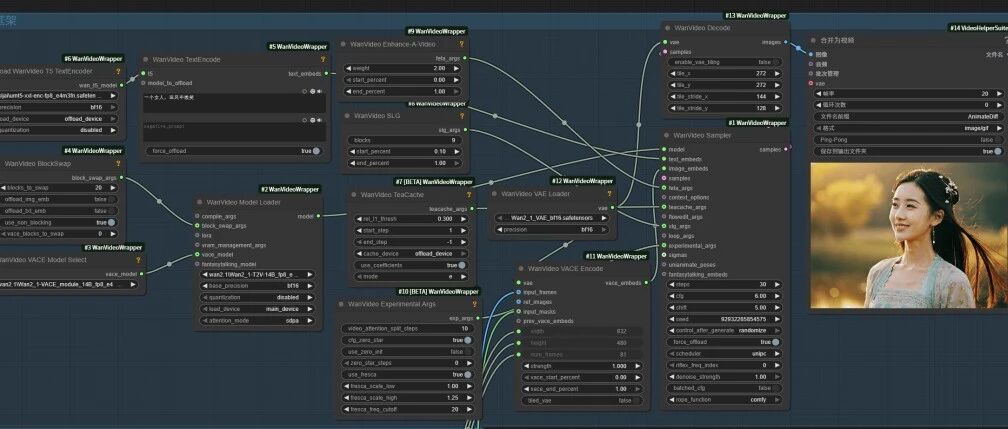Toggle cfg_zero_star in Experimental Args
Screen dimensions: 1008x429
[x=407, y=340]
